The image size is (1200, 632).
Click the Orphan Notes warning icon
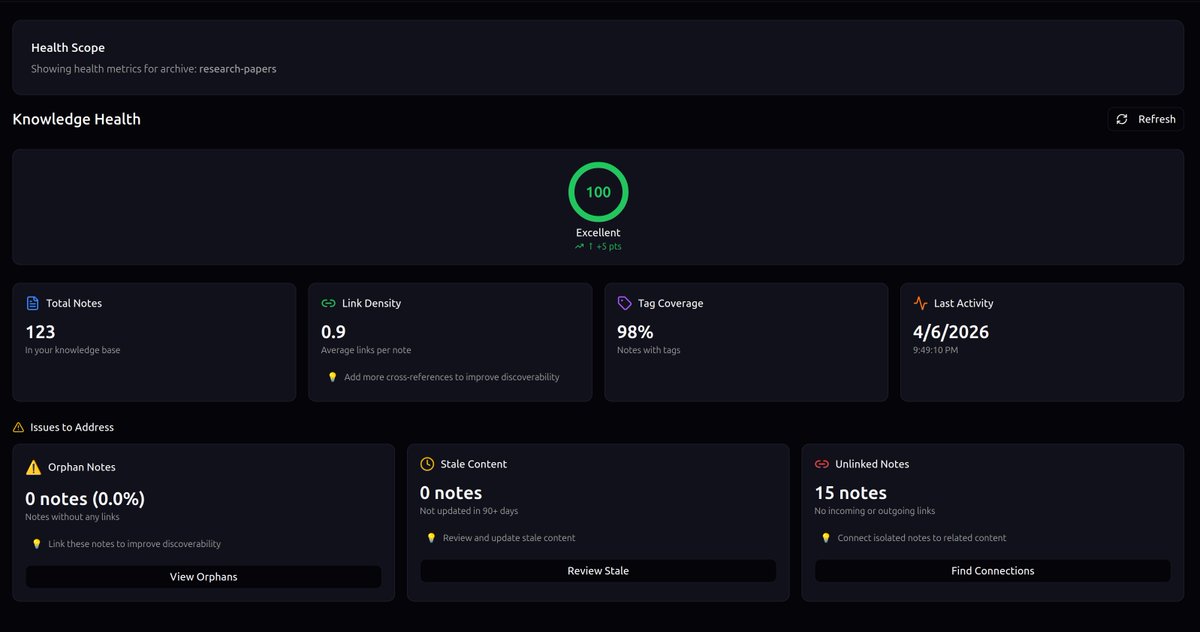tap(33, 467)
